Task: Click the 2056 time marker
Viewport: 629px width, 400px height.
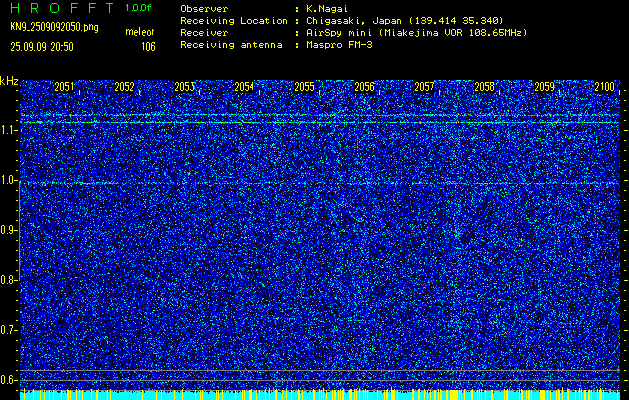Action: [x=365, y=87]
